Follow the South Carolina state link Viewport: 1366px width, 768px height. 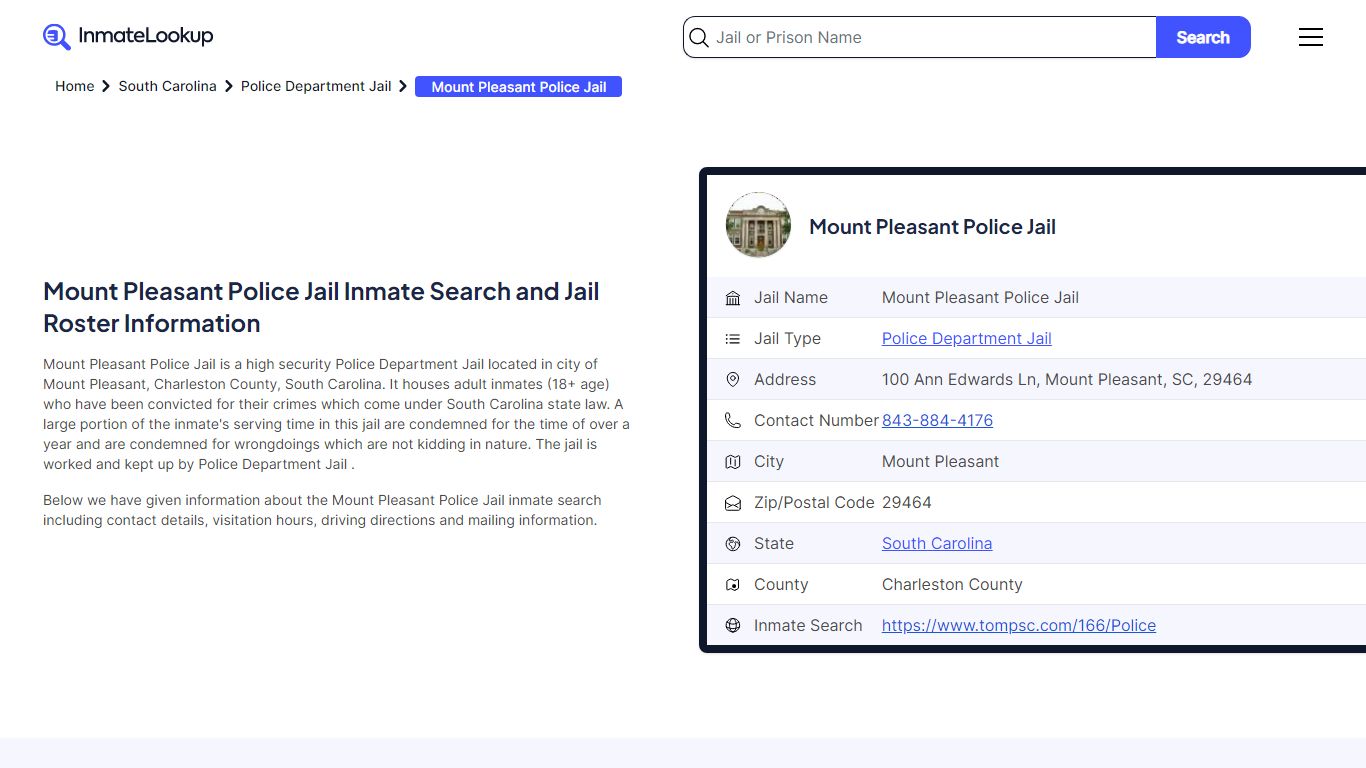tap(937, 544)
